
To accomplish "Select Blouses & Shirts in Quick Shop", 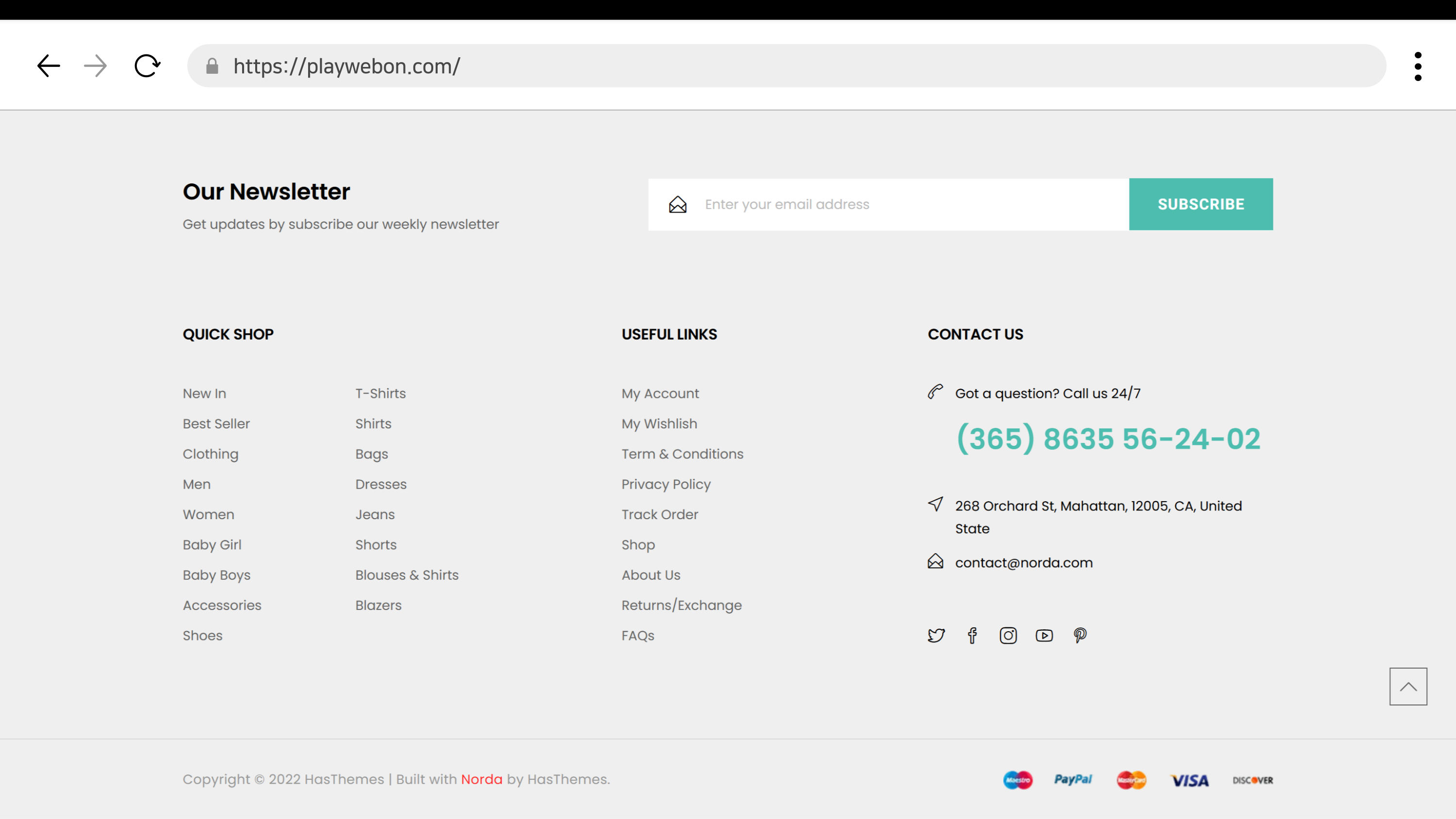I will (x=407, y=575).
